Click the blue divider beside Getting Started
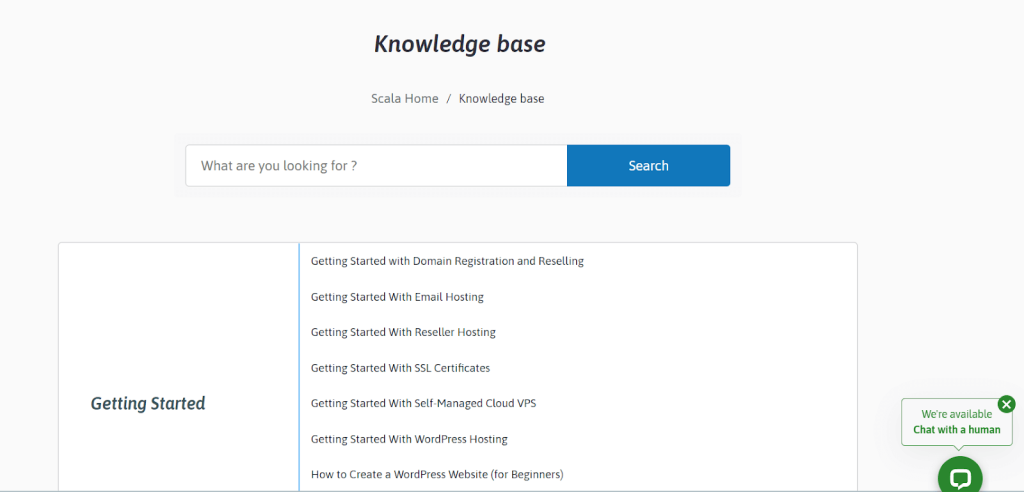1024x492 pixels. click(299, 367)
